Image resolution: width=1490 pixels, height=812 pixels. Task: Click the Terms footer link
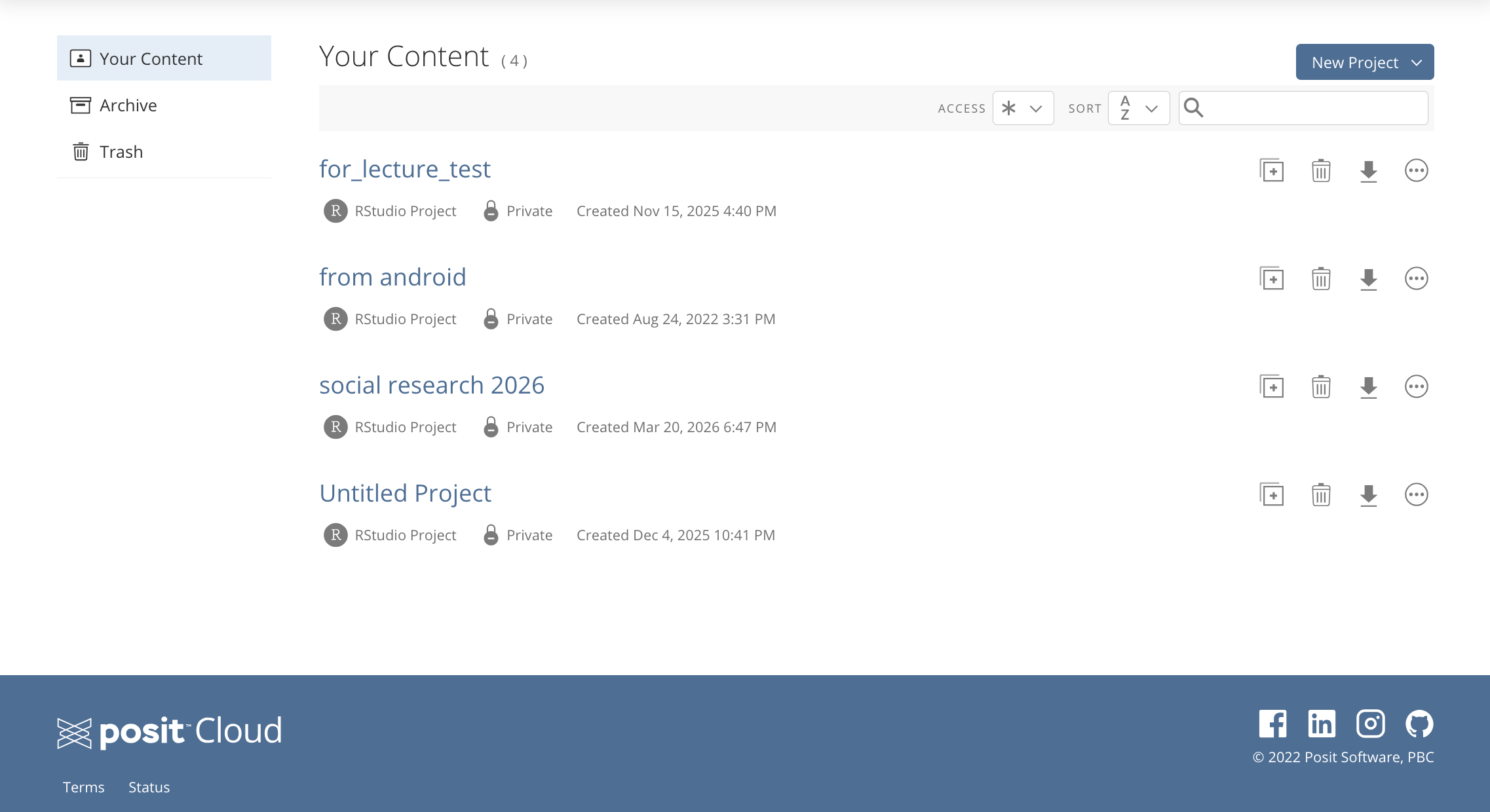click(x=83, y=787)
